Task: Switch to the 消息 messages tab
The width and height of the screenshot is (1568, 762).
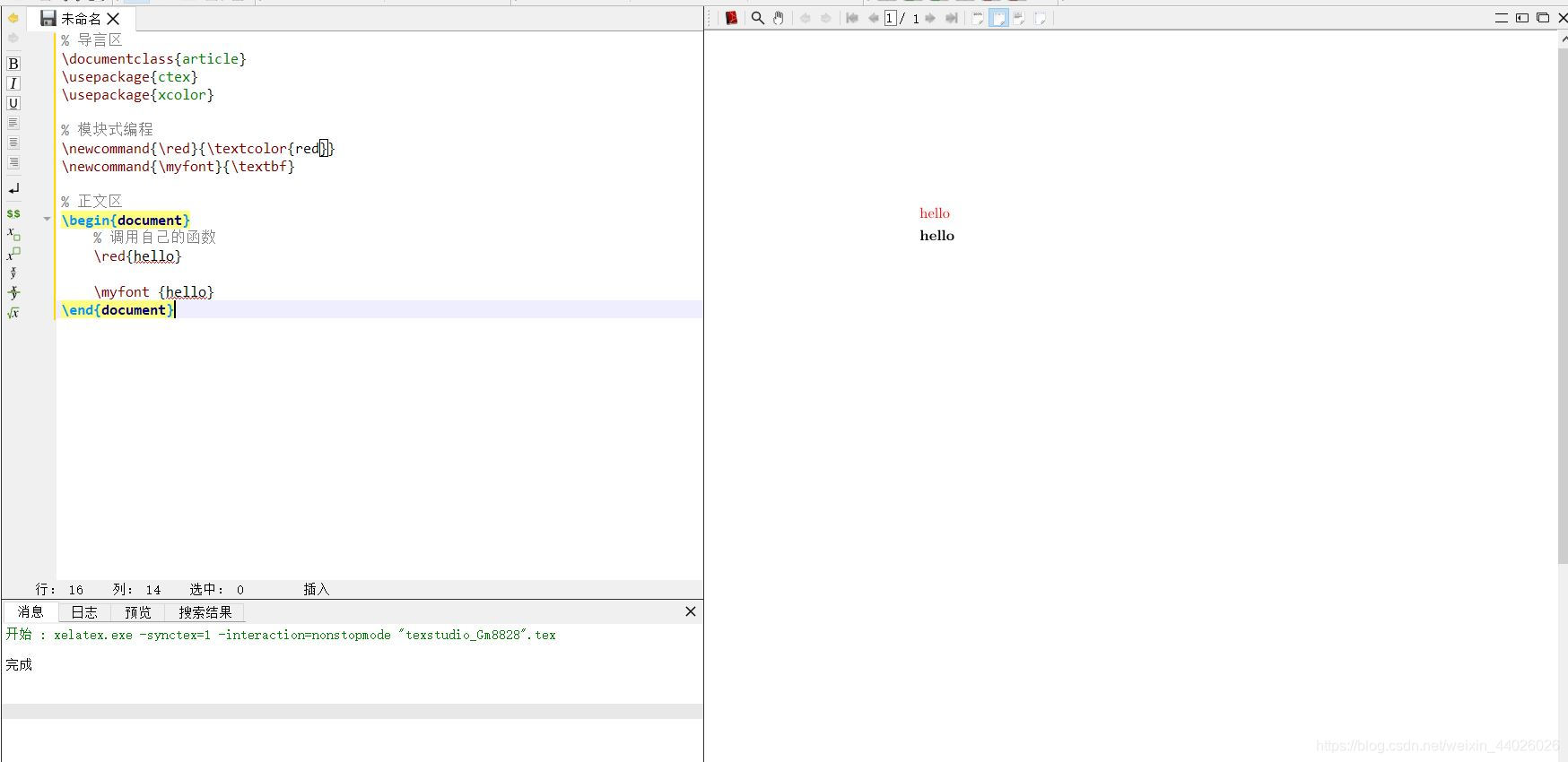Action: click(x=30, y=611)
